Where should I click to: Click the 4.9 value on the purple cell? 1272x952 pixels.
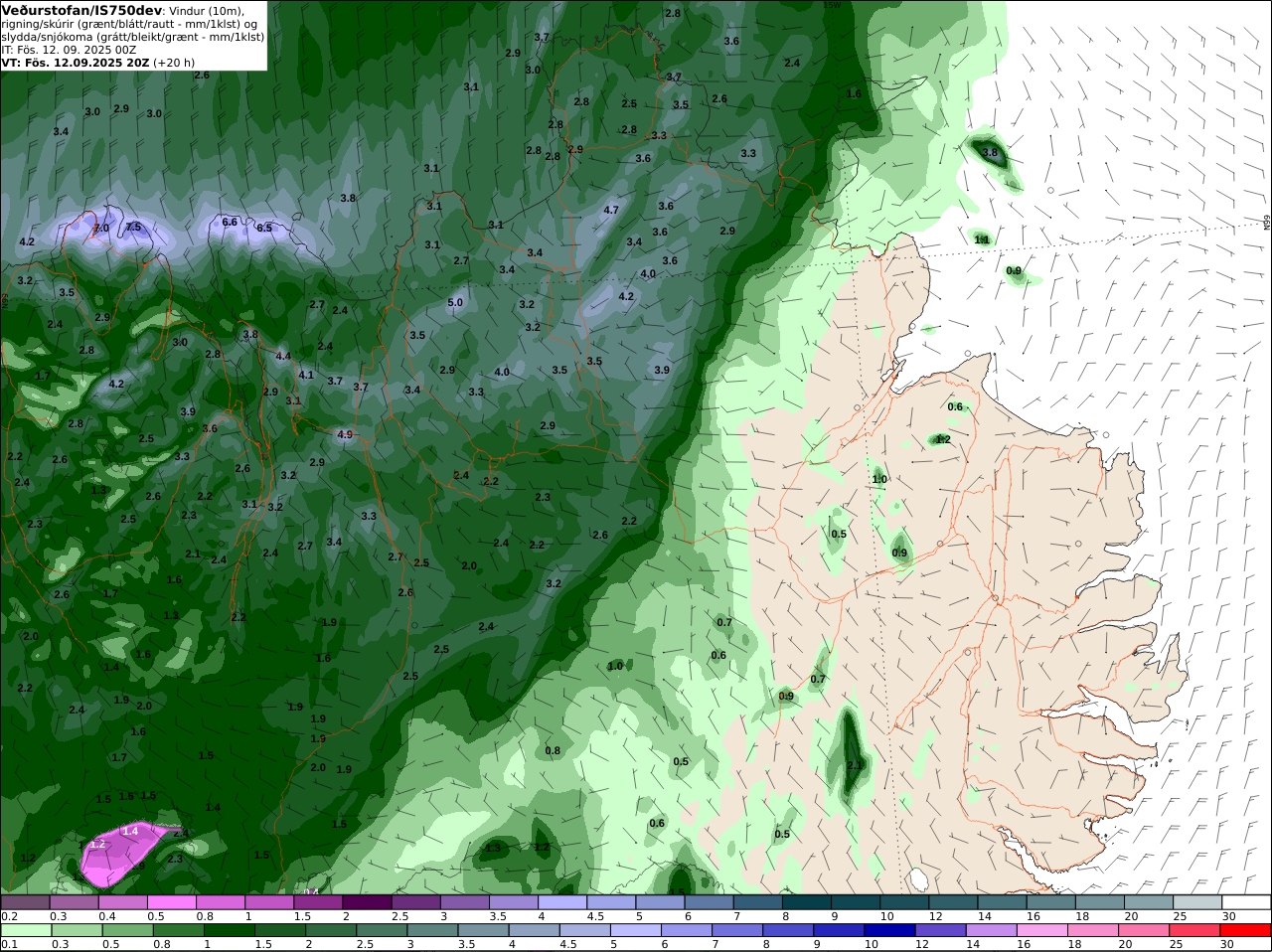(345, 434)
